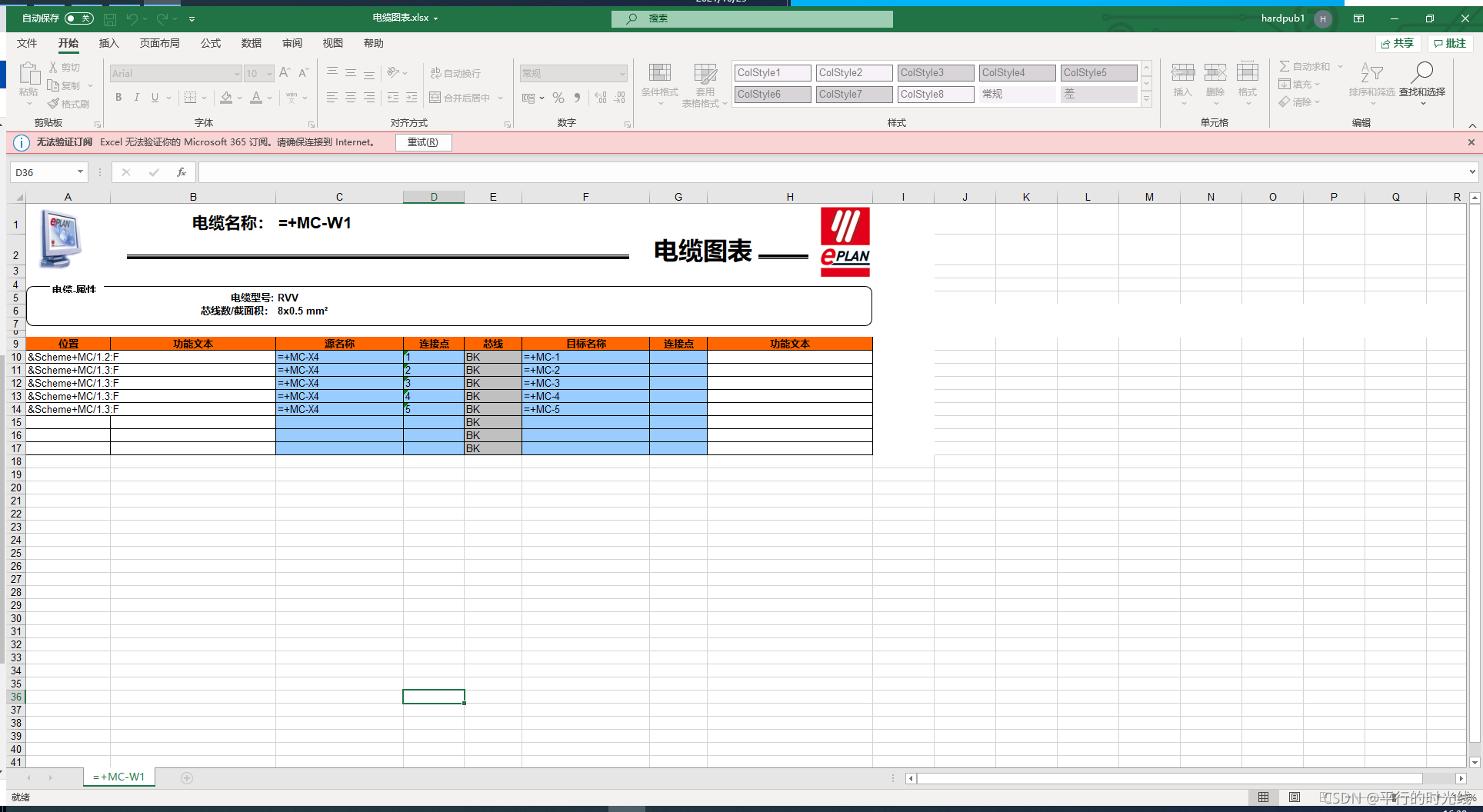Click the Undo arrow icon
This screenshot has height=812, width=1483.
click(x=132, y=18)
